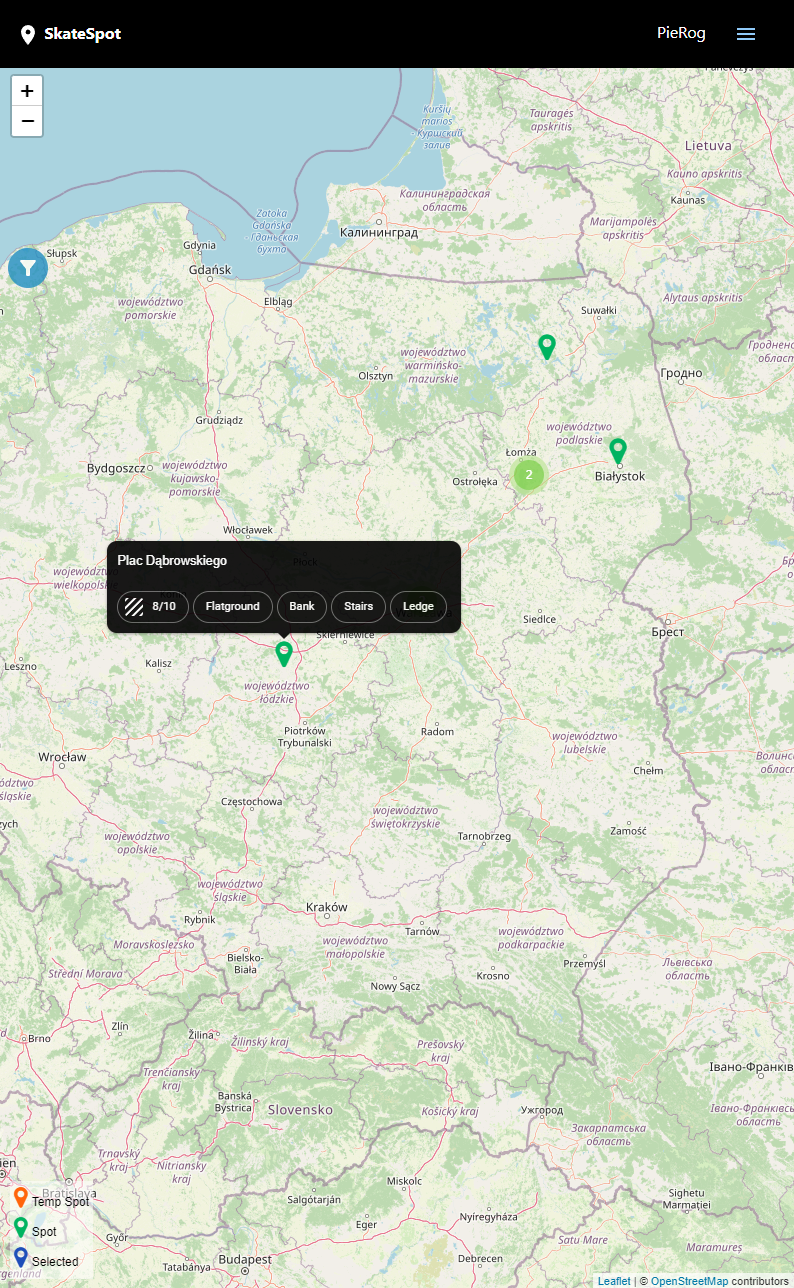Click the Budapest city label

pyautogui.click(x=246, y=1259)
